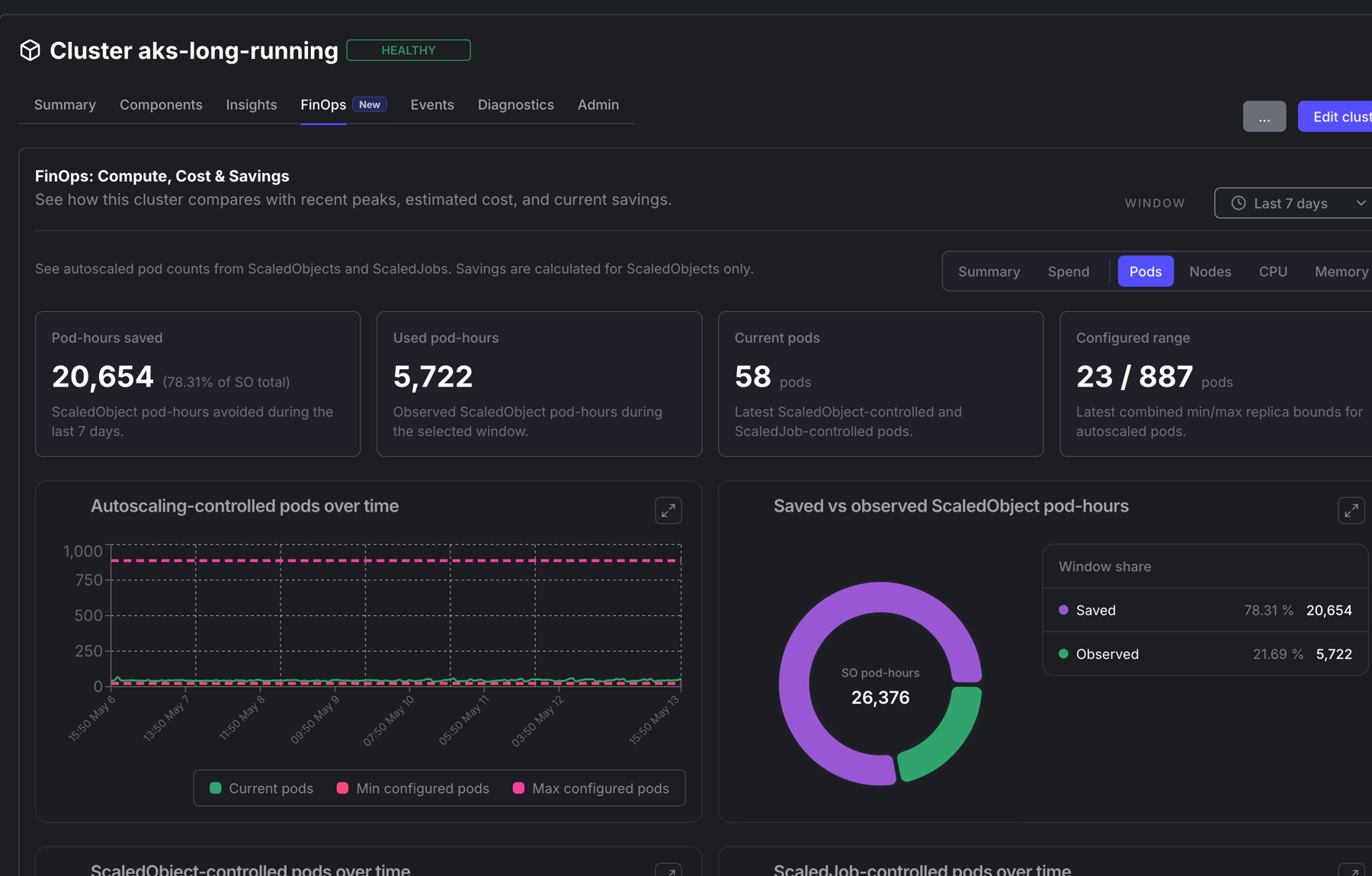Click the cluster cube icon
1372x876 pixels.
(30, 50)
